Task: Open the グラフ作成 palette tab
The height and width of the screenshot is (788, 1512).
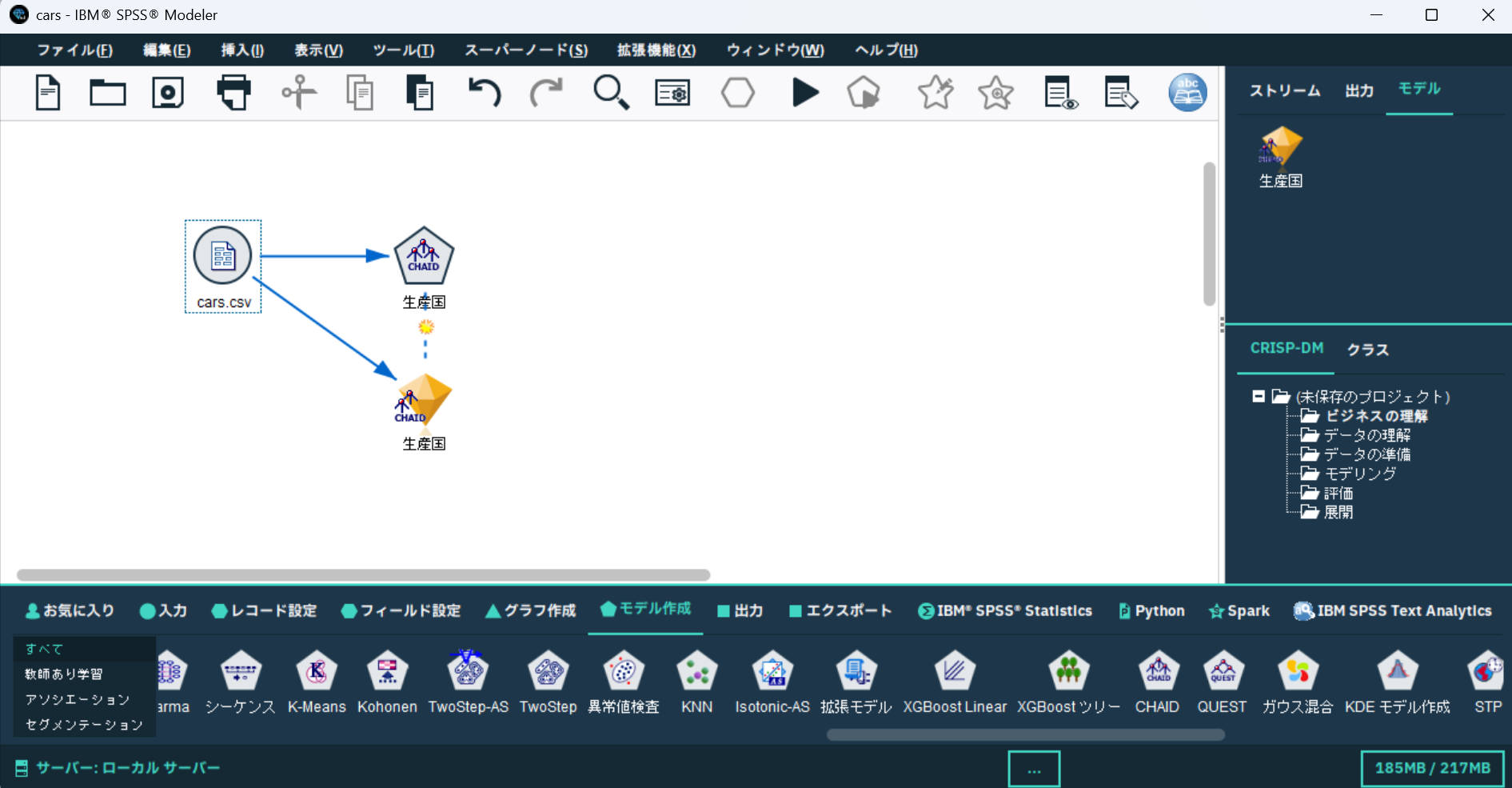Action: tap(530, 610)
